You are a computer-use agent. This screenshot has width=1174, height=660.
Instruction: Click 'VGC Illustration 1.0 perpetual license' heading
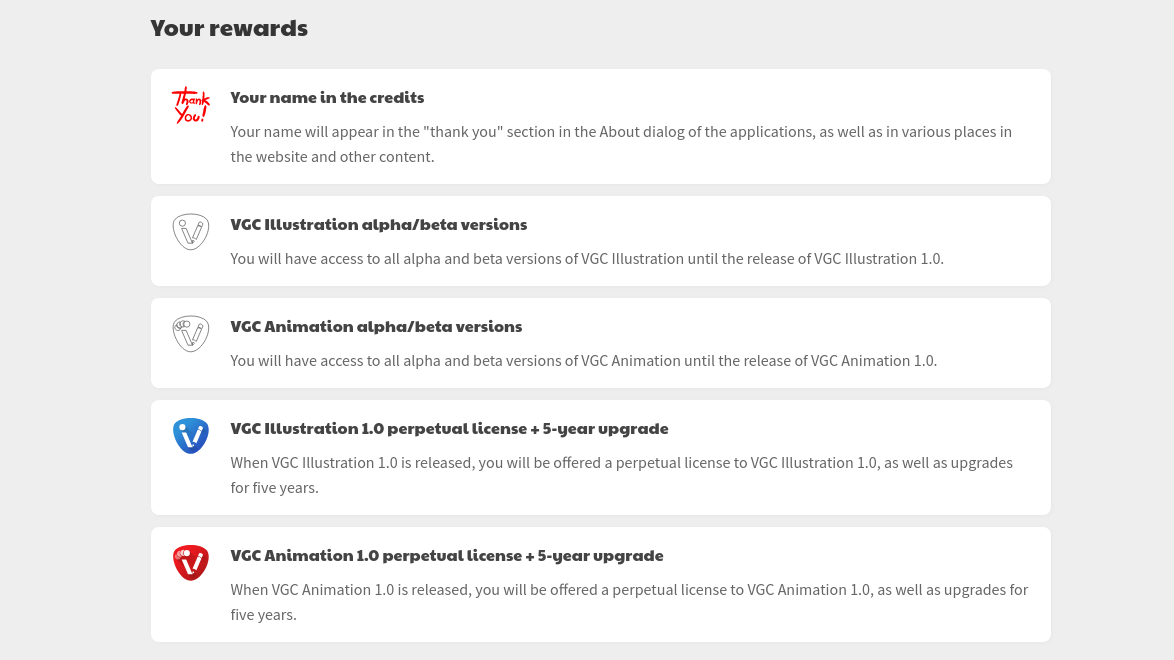449,429
